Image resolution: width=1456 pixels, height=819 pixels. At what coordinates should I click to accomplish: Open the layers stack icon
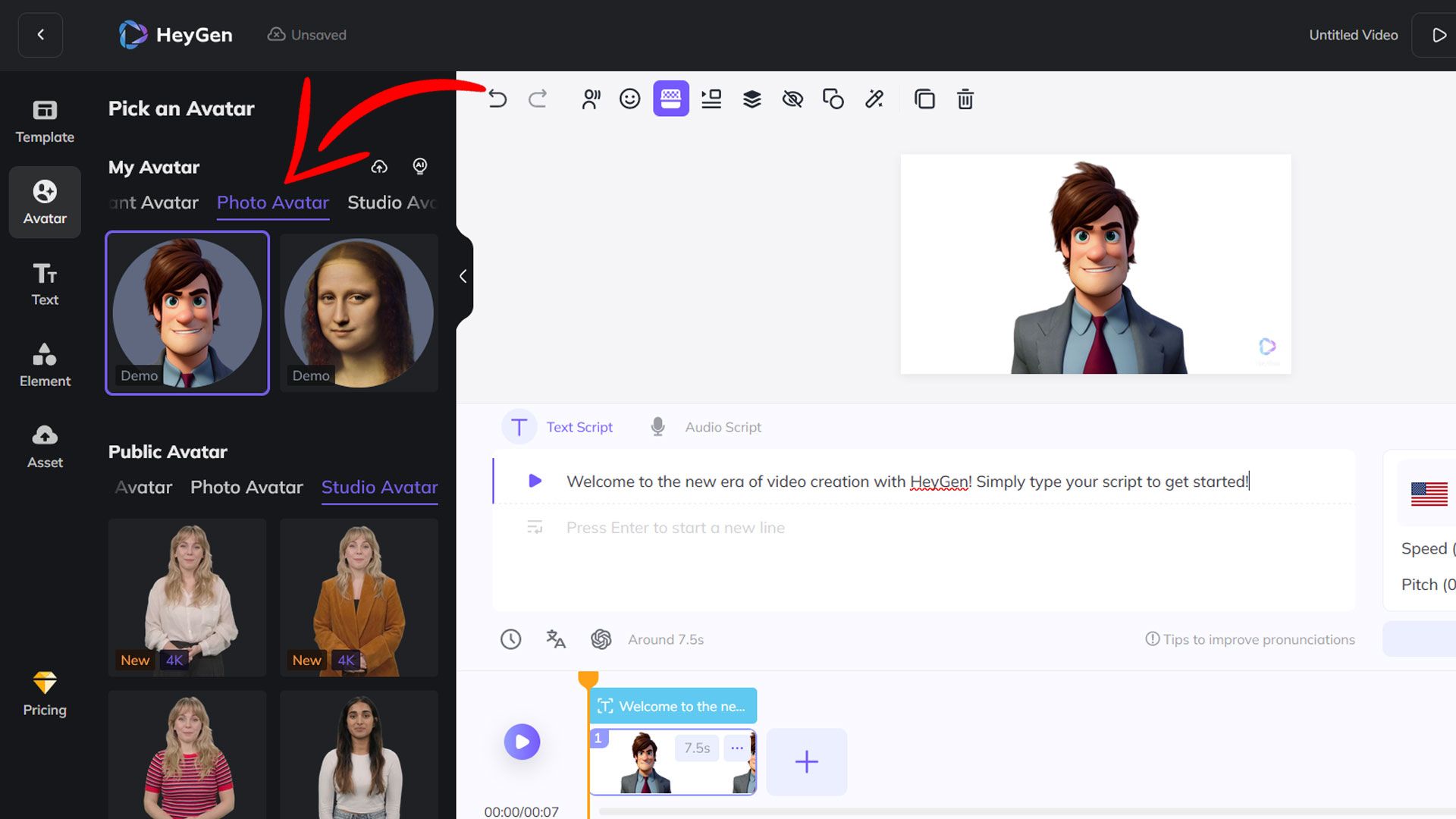(x=752, y=99)
